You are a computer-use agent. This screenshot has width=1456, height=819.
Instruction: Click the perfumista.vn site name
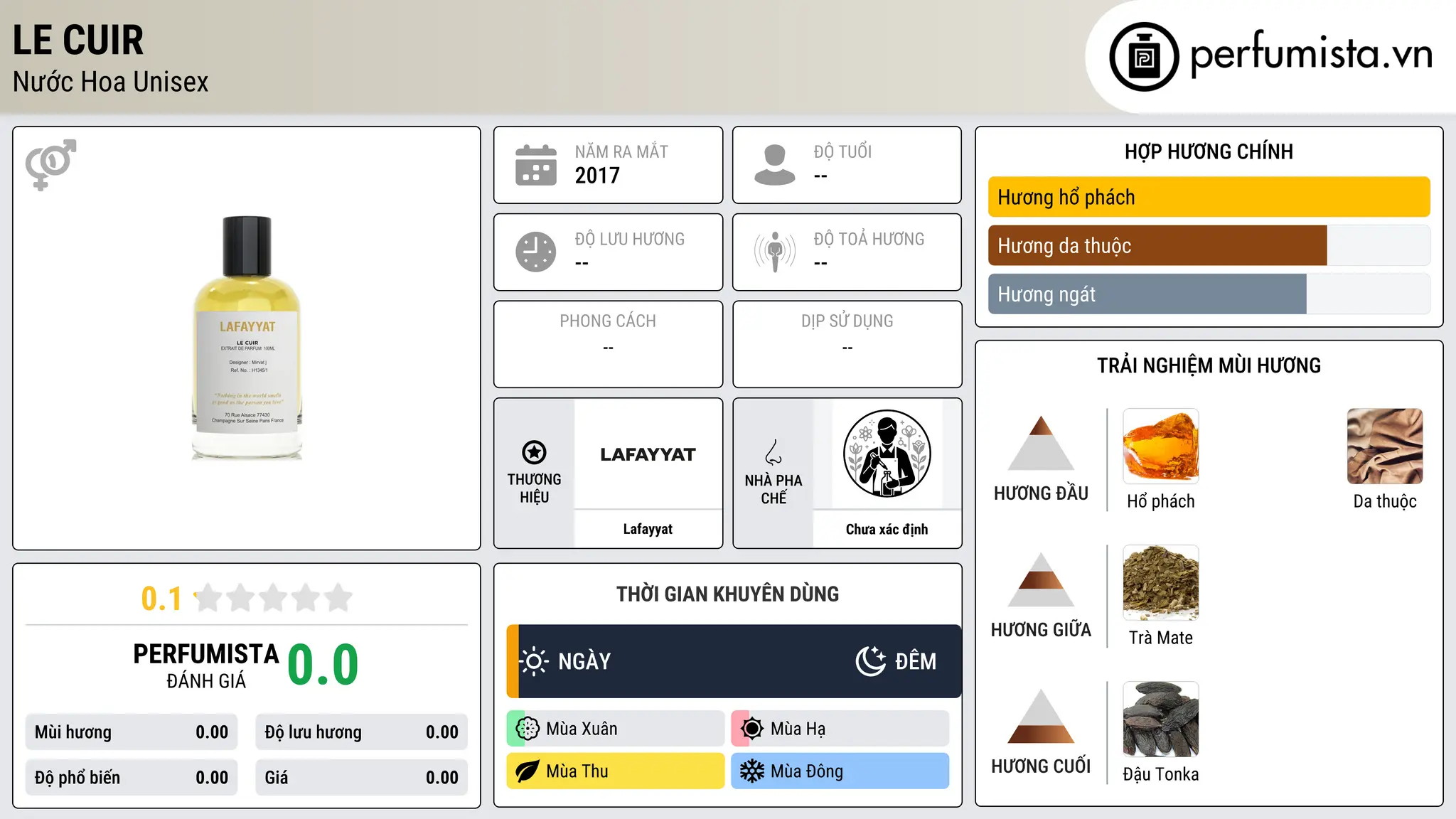1312,54
